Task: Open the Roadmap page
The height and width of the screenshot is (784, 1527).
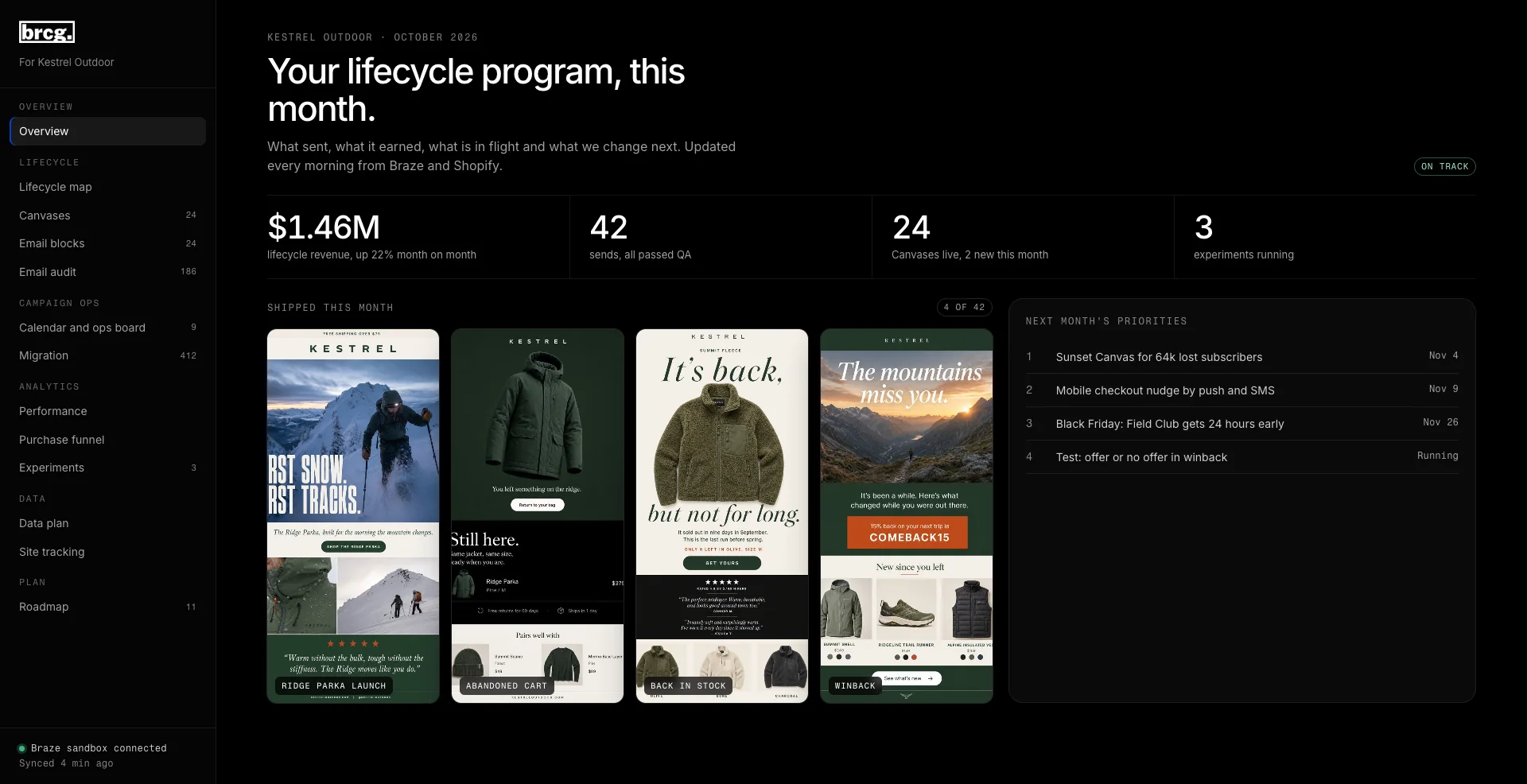Action: tap(107, 607)
